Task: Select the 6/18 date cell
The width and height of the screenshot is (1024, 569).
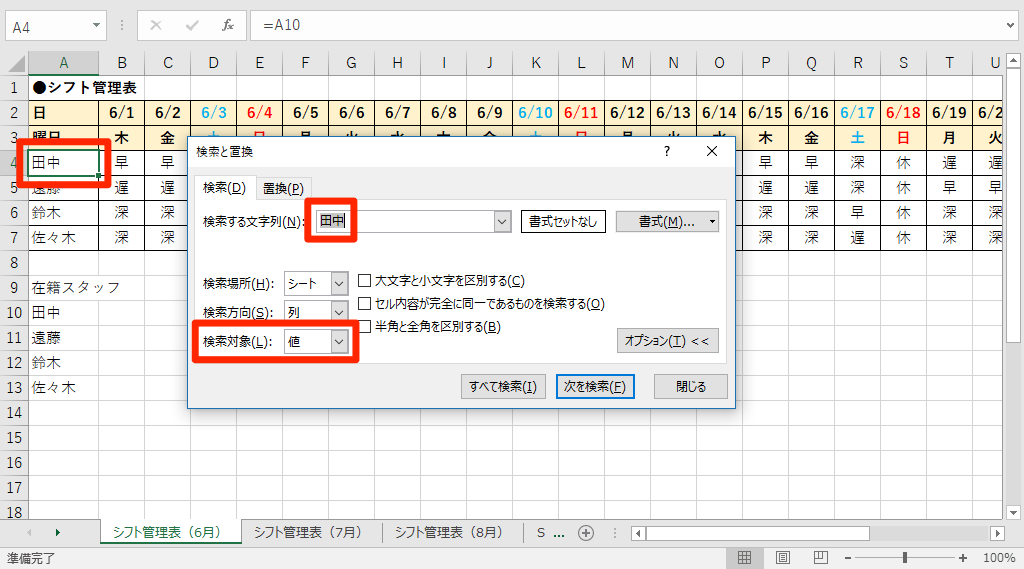Action: (903, 112)
